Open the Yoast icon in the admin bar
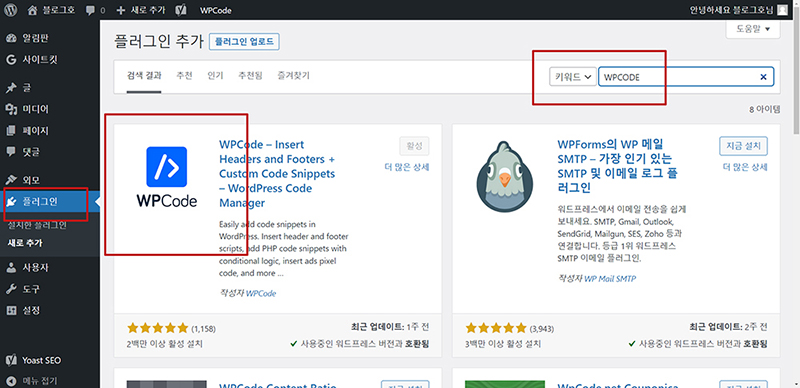 click(x=180, y=10)
